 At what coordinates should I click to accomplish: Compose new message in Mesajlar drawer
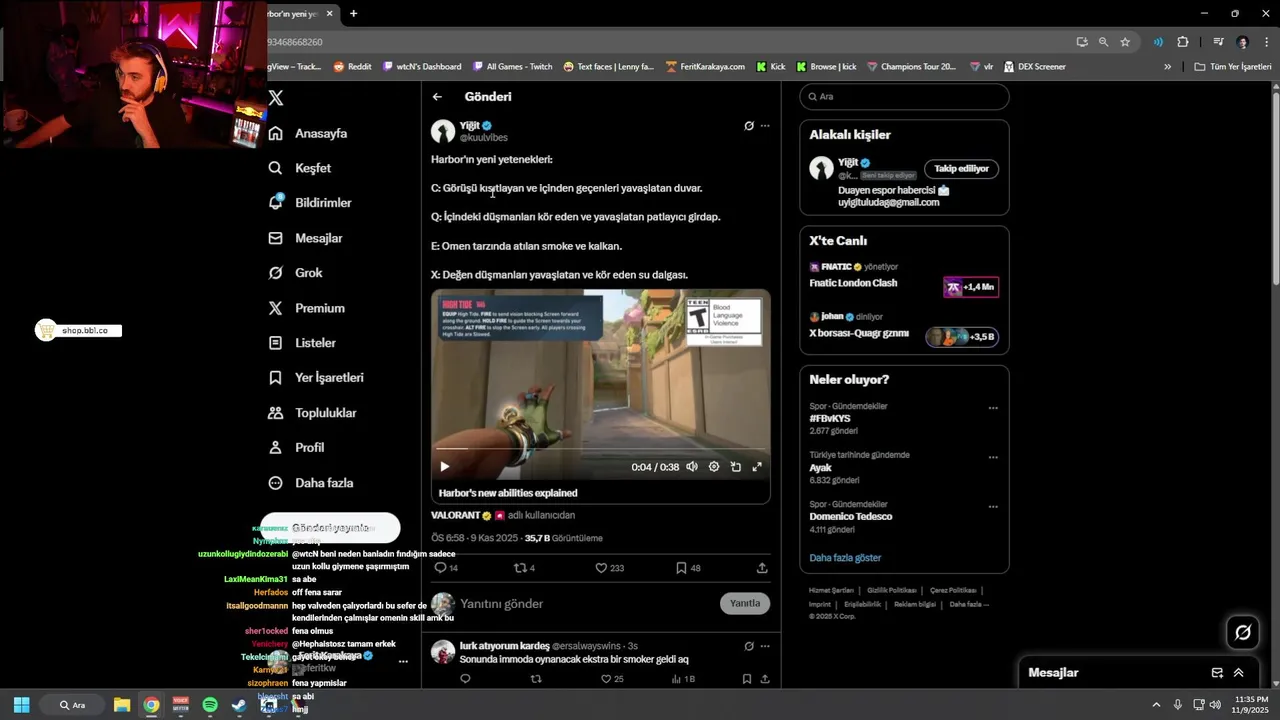1217,673
